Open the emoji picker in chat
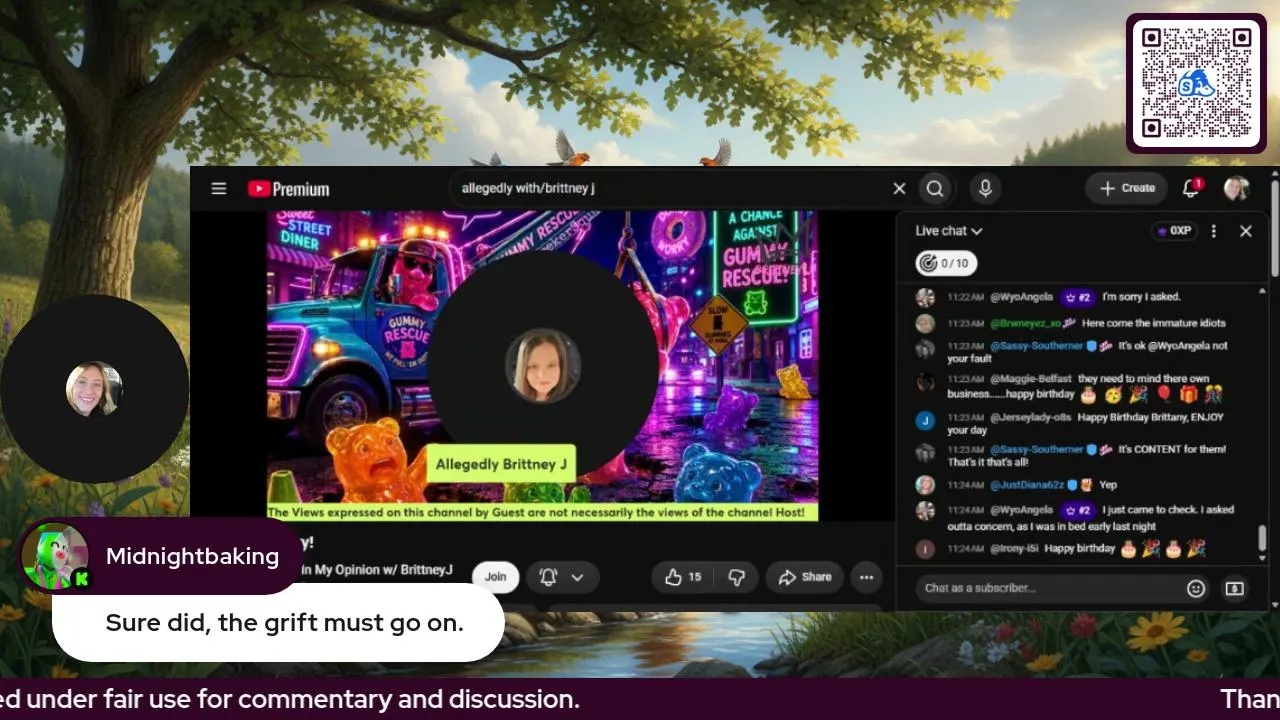 coord(1196,588)
